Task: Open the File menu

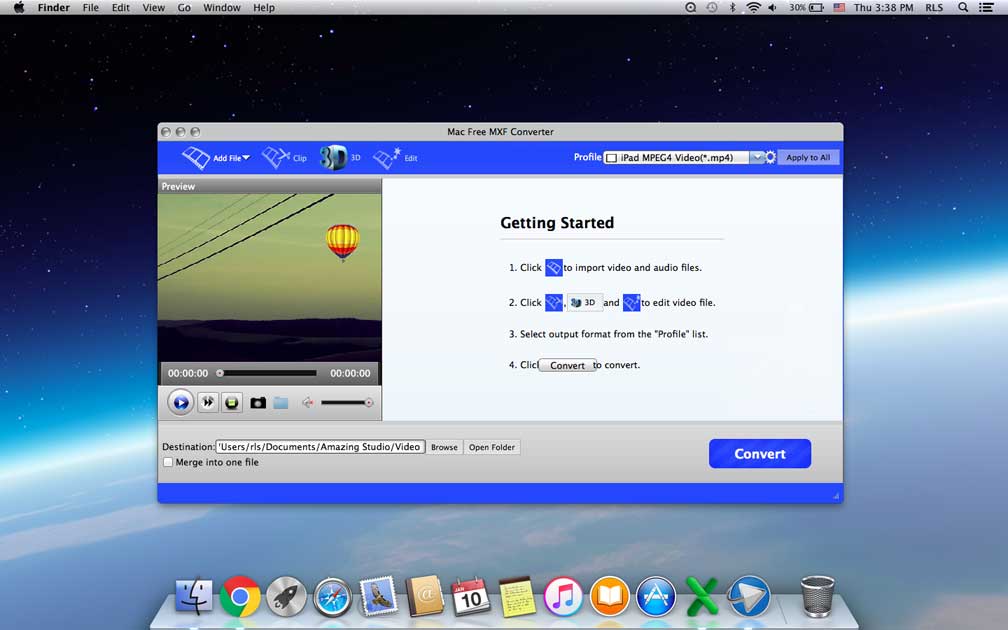Action: 91,8
